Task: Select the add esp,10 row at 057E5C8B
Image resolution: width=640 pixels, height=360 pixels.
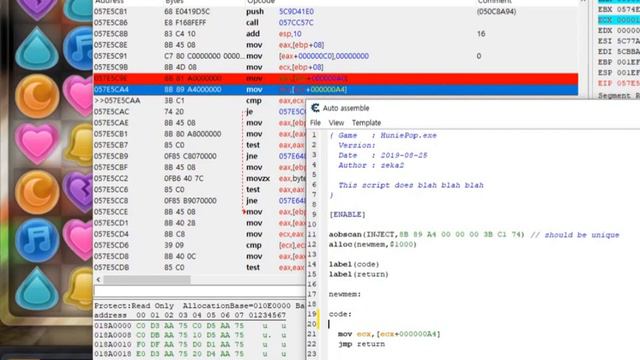Action: point(336,34)
